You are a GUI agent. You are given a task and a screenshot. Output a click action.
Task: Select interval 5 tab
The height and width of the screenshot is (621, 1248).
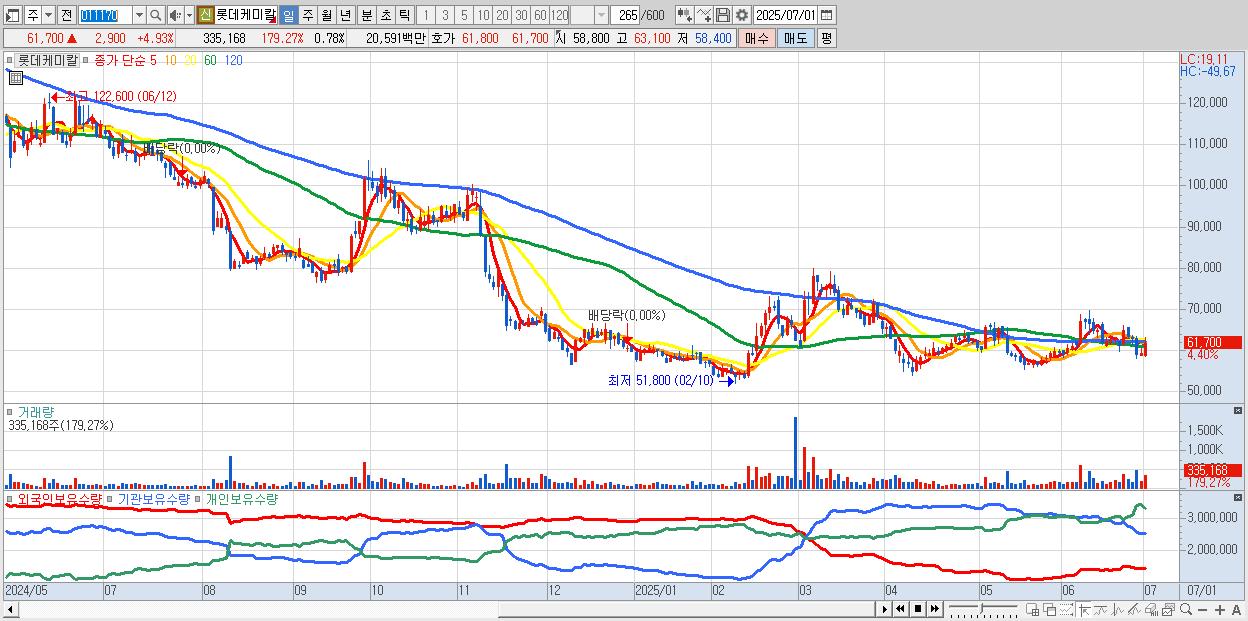click(464, 15)
